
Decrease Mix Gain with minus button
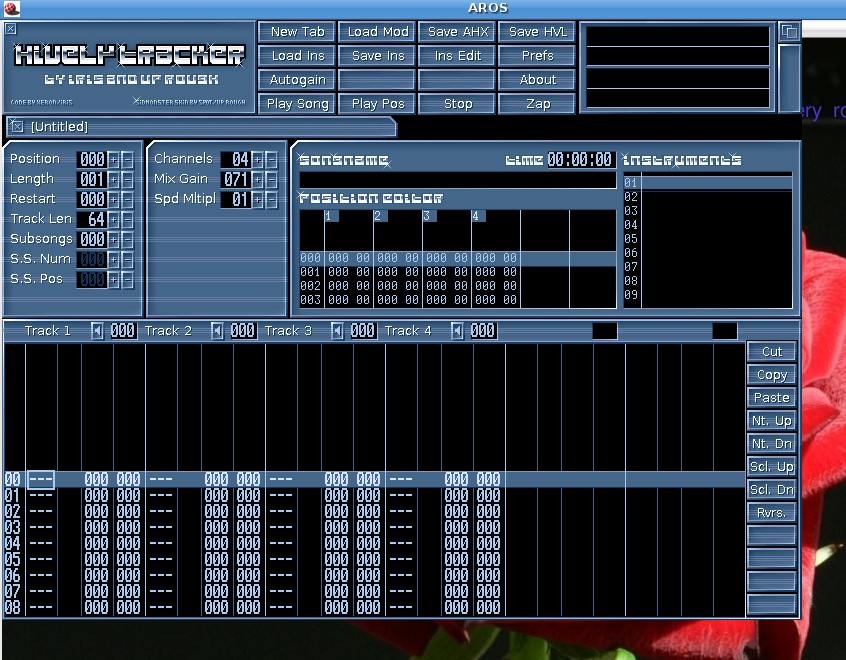(271, 180)
